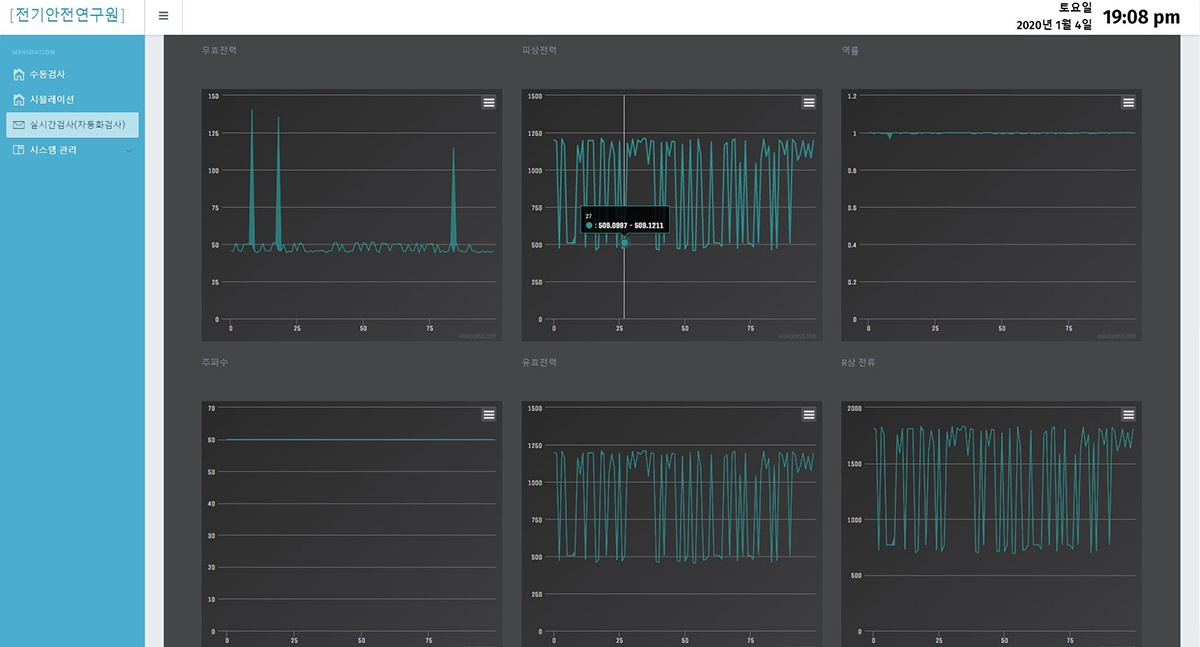
Task: Click the R상 전류 chart title
Action: (x=859, y=362)
